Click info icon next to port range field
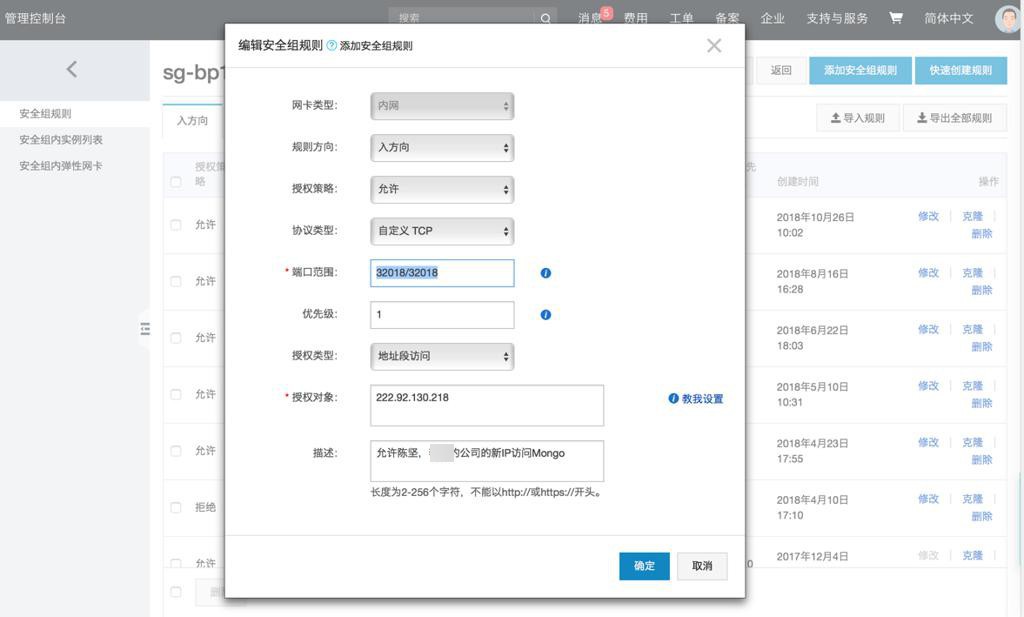The image size is (1024, 617). 546,273
